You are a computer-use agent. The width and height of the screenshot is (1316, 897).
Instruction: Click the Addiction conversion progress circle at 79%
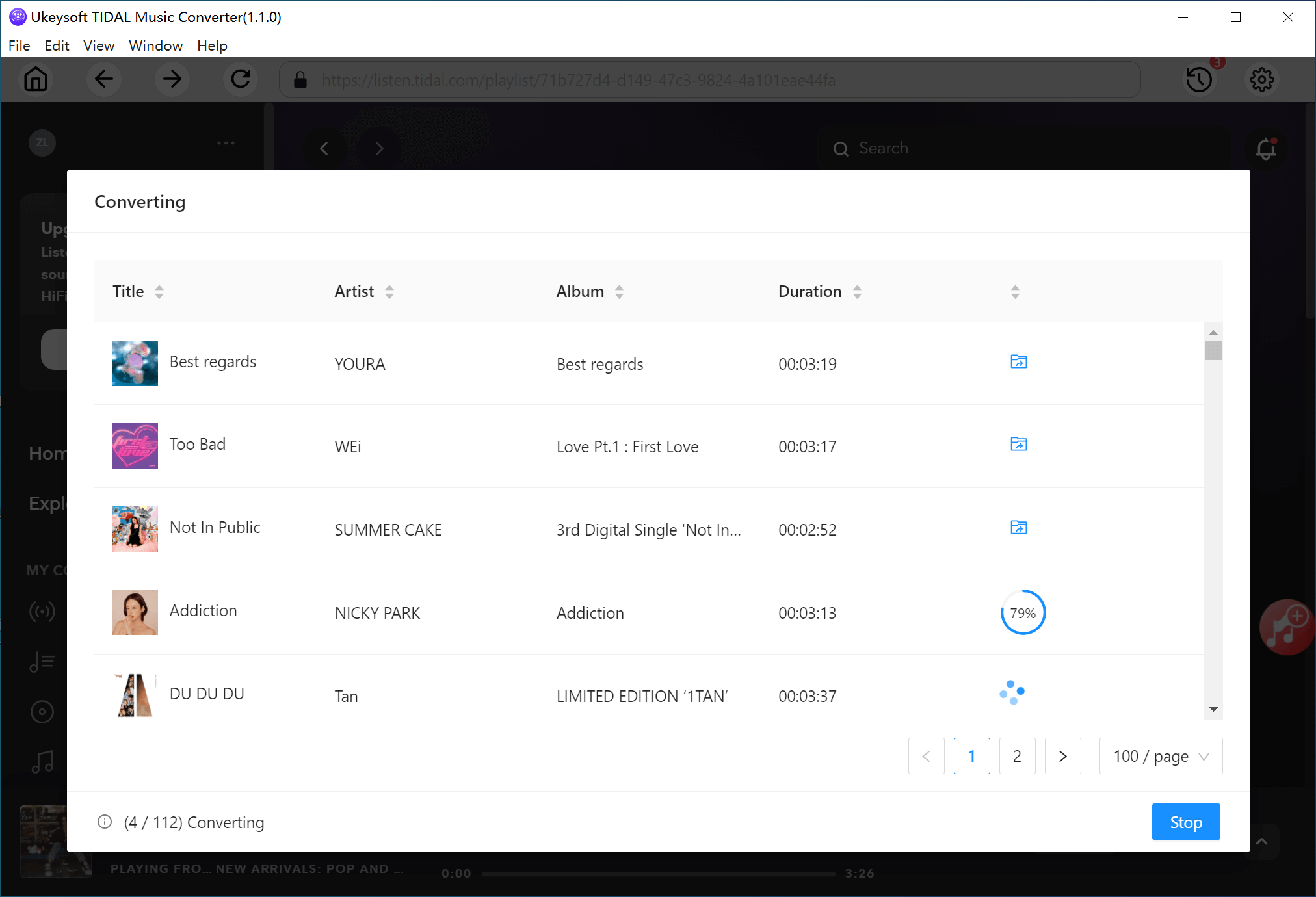coord(1021,613)
